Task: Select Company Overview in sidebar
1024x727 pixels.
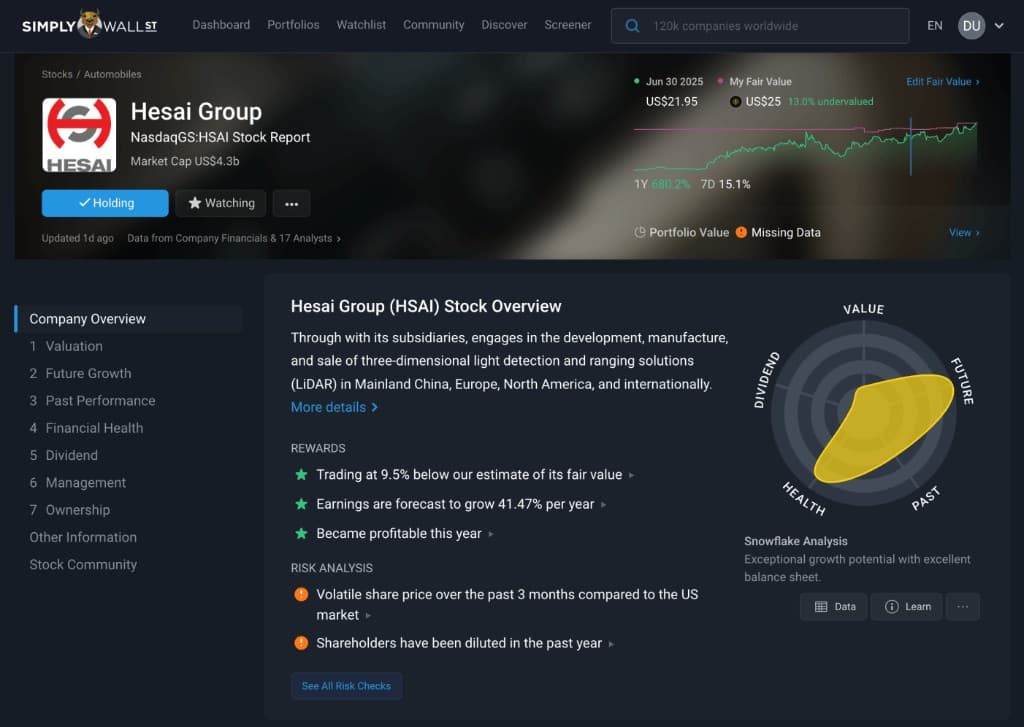Action: tap(129, 319)
